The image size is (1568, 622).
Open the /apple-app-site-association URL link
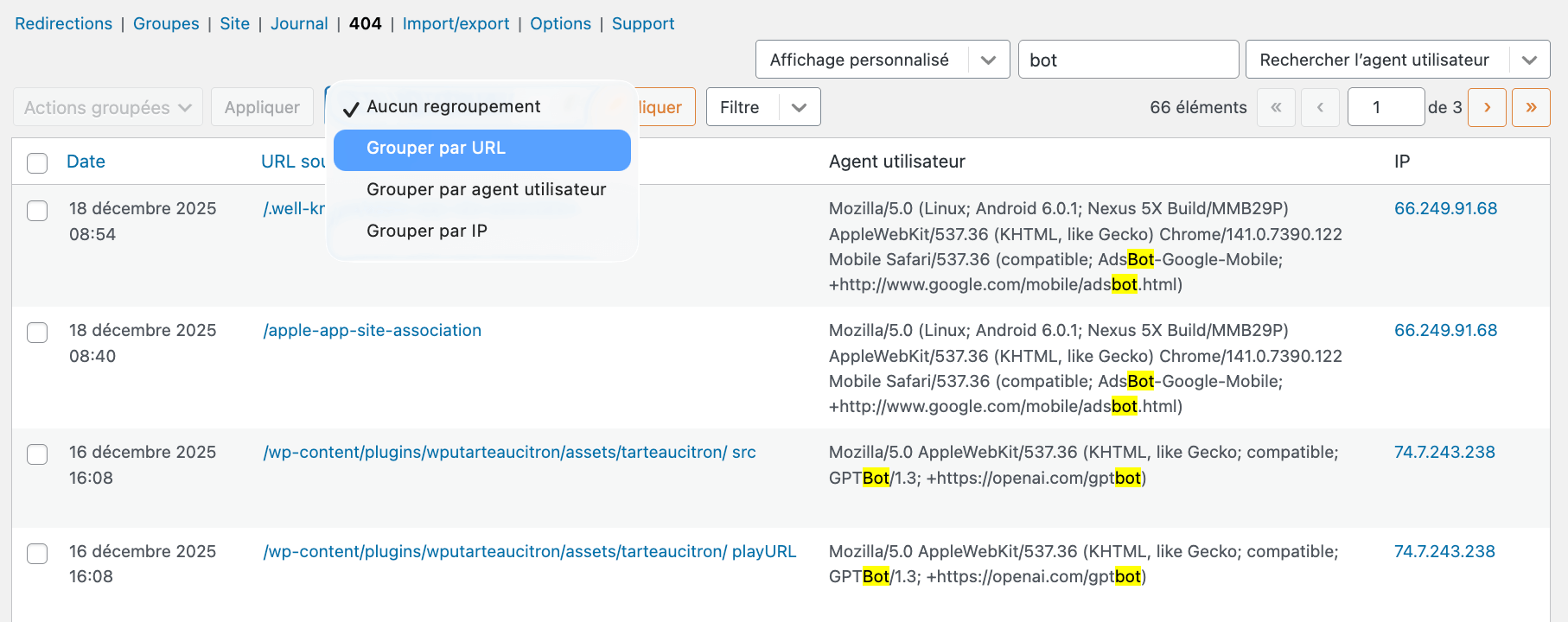pos(372,330)
